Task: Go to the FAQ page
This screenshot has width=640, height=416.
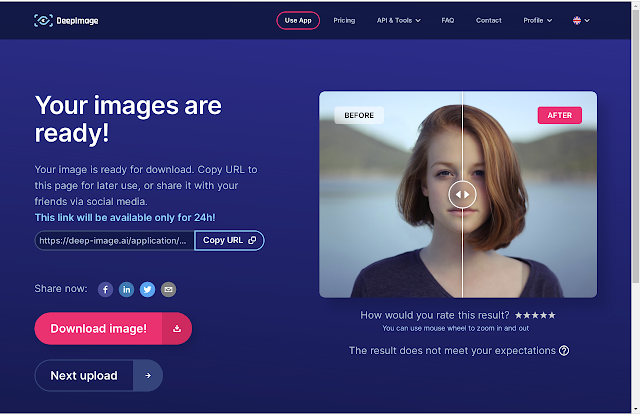Action: pos(448,20)
